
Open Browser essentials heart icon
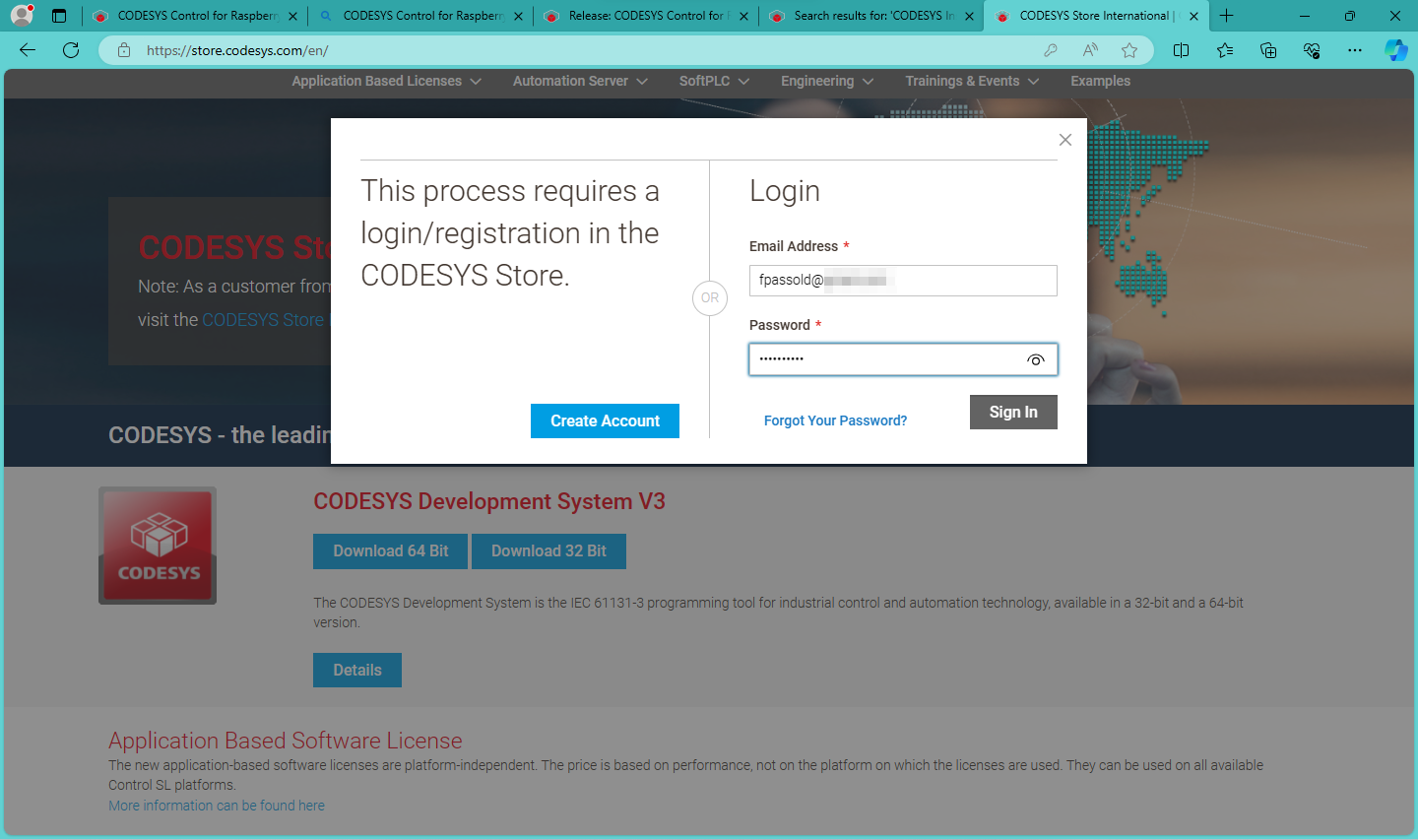(x=1312, y=50)
